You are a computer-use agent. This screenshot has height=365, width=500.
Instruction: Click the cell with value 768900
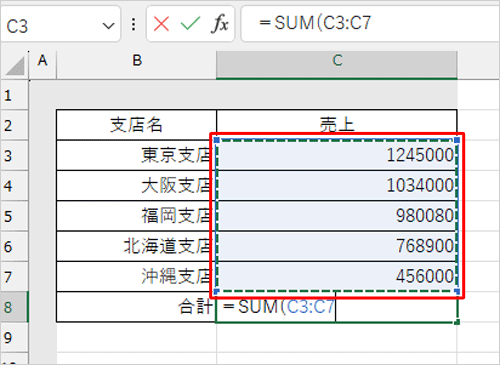(337, 246)
